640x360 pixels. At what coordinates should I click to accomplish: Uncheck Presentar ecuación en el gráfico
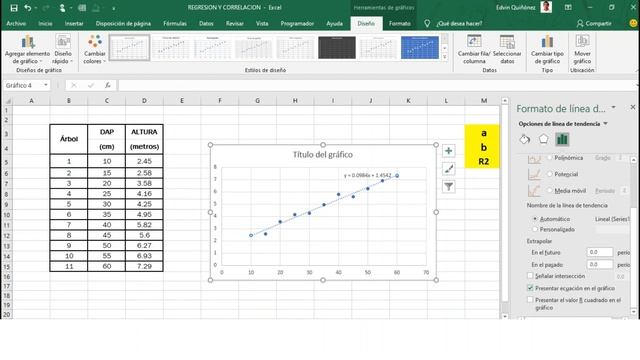click(530, 288)
